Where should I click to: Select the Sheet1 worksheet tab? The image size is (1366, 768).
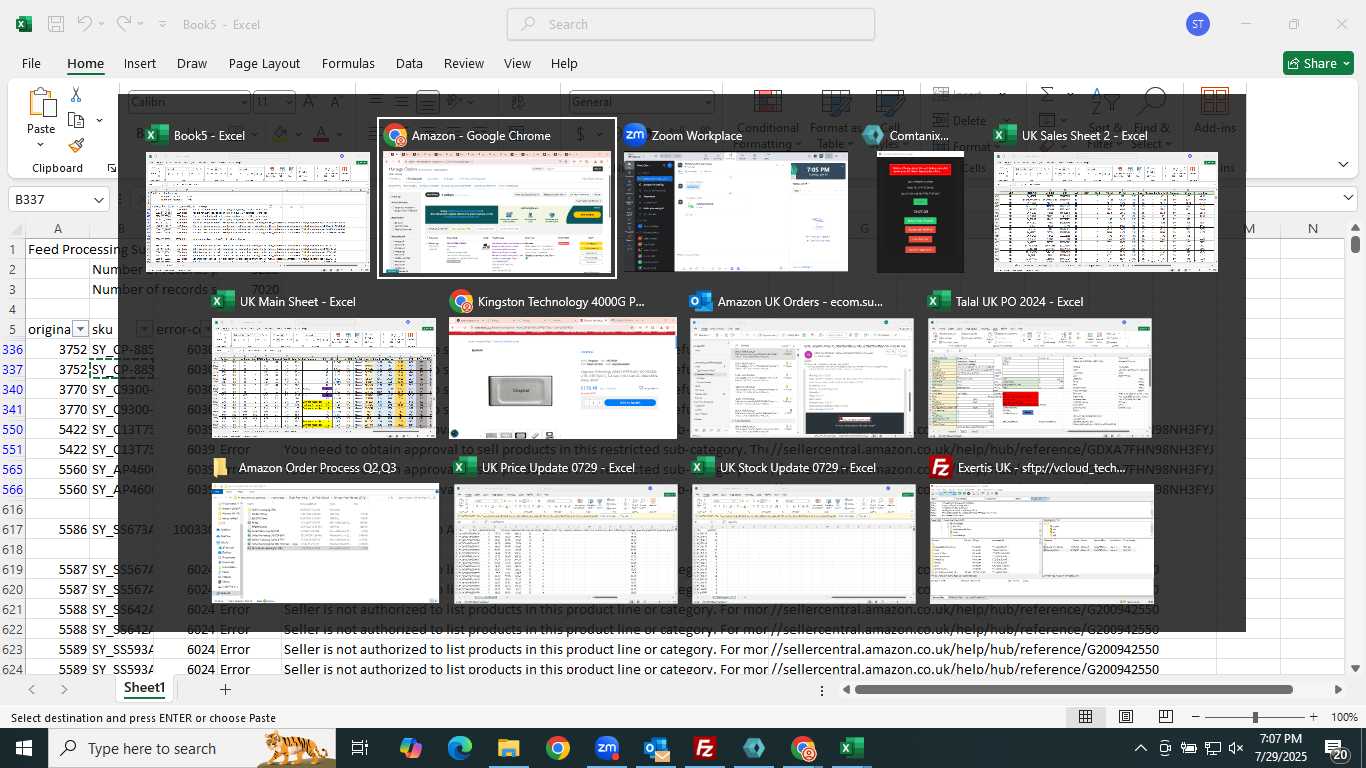click(x=144, y=688)
